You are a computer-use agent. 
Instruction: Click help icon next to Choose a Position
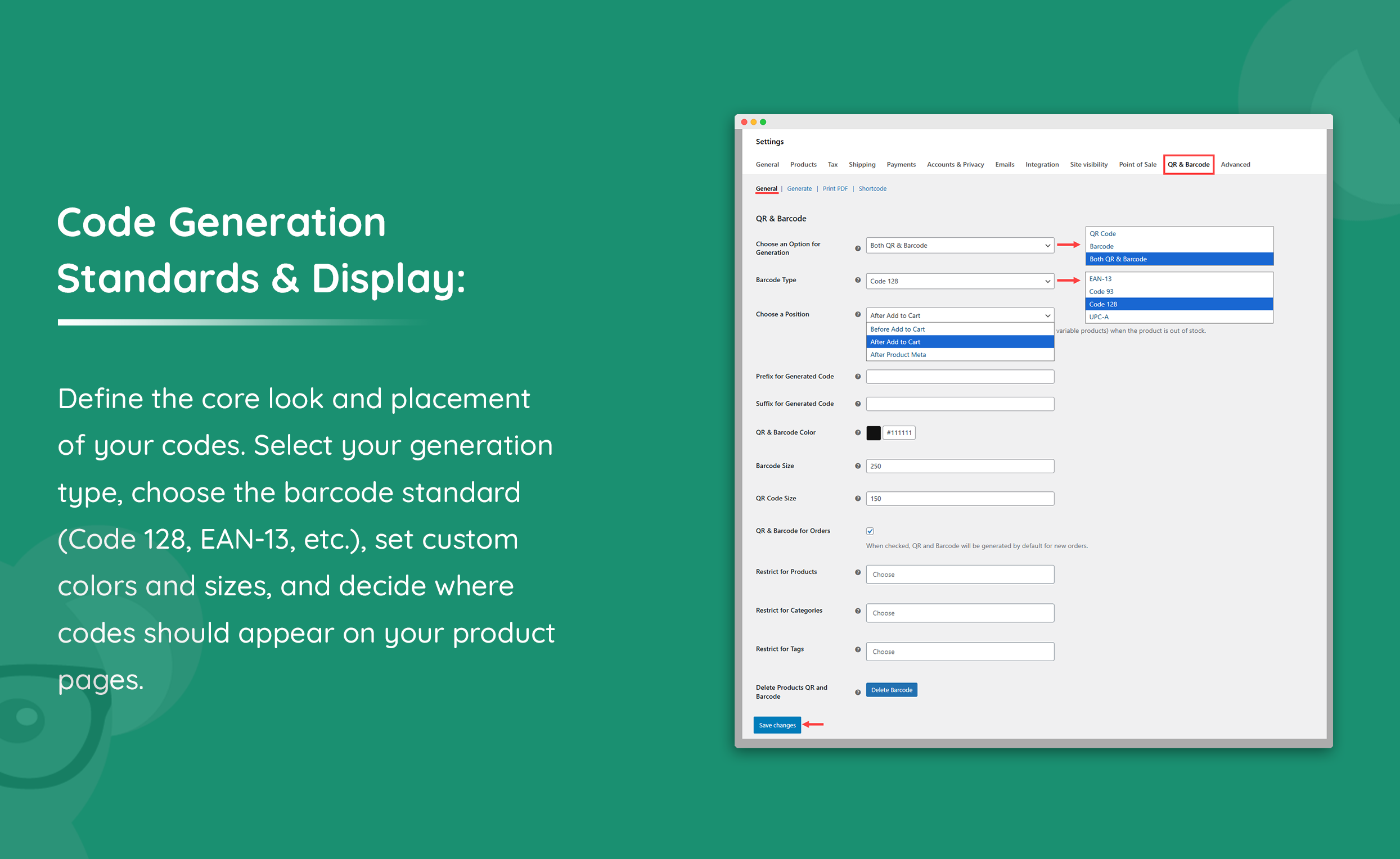point(857,314)
